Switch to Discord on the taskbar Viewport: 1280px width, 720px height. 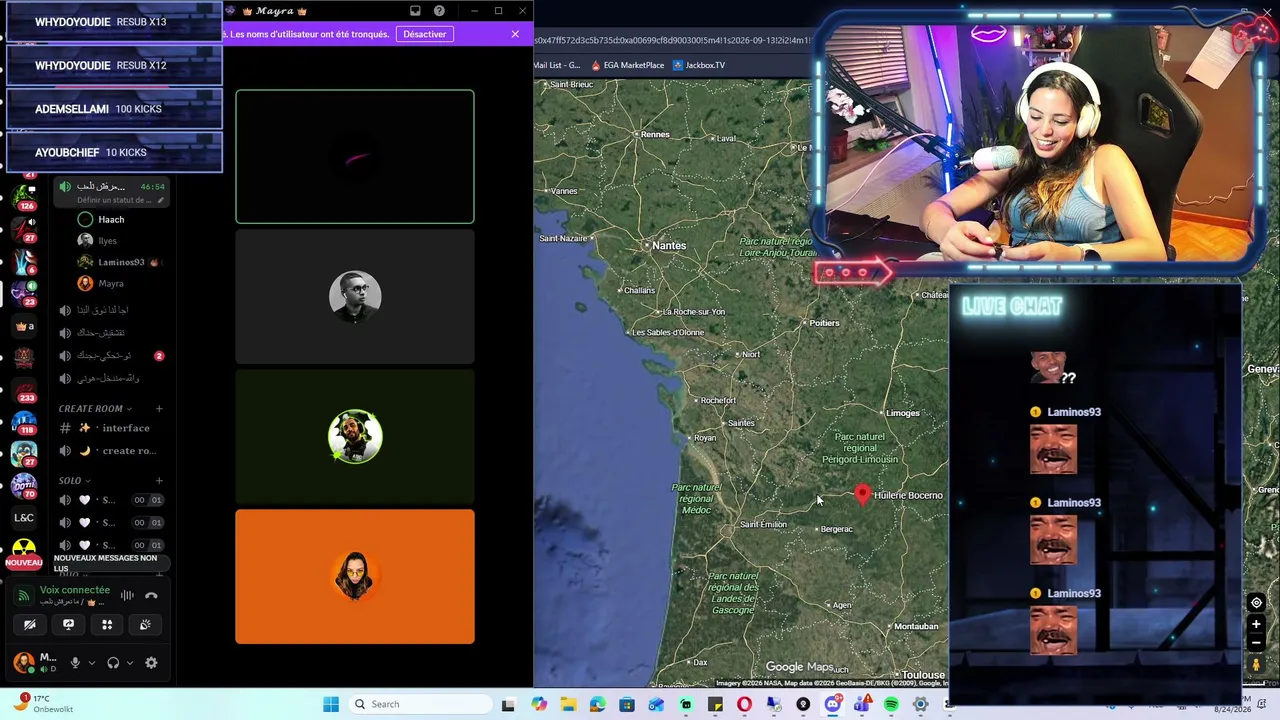(832, 704)
